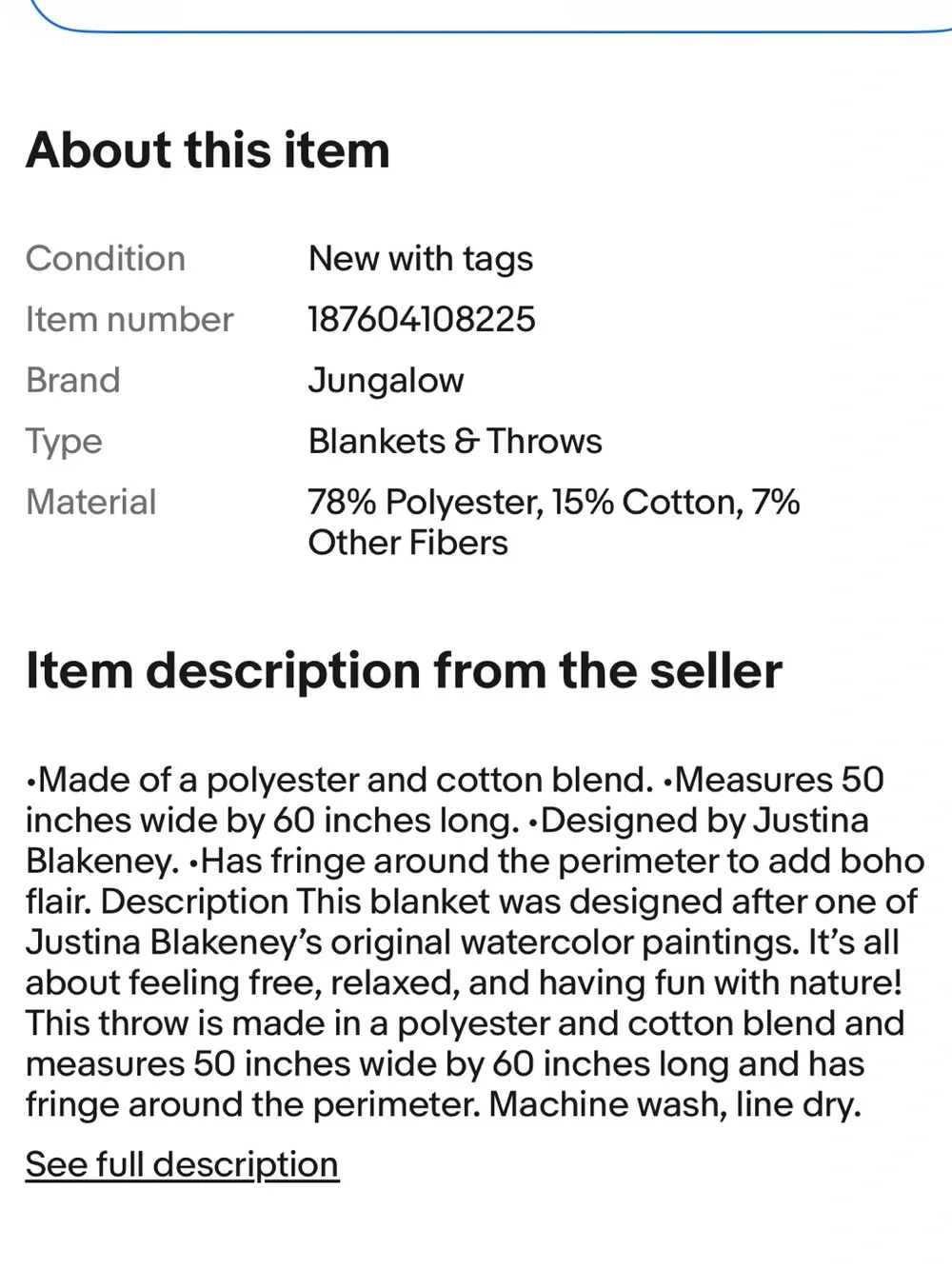Click the Other Fibers text line

click(x=407, y=543)
